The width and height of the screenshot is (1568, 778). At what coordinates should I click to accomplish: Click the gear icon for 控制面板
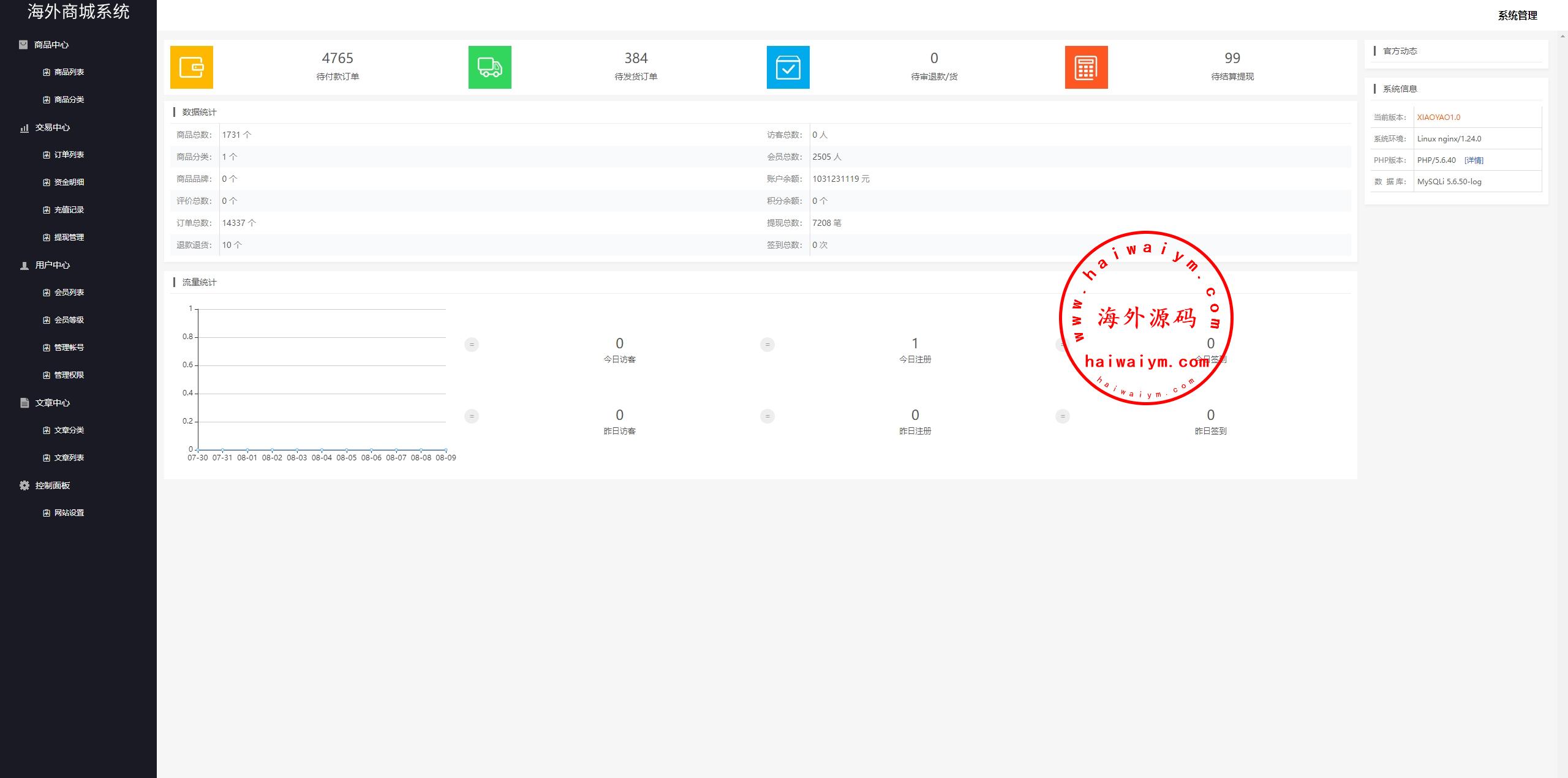(24, 485)
